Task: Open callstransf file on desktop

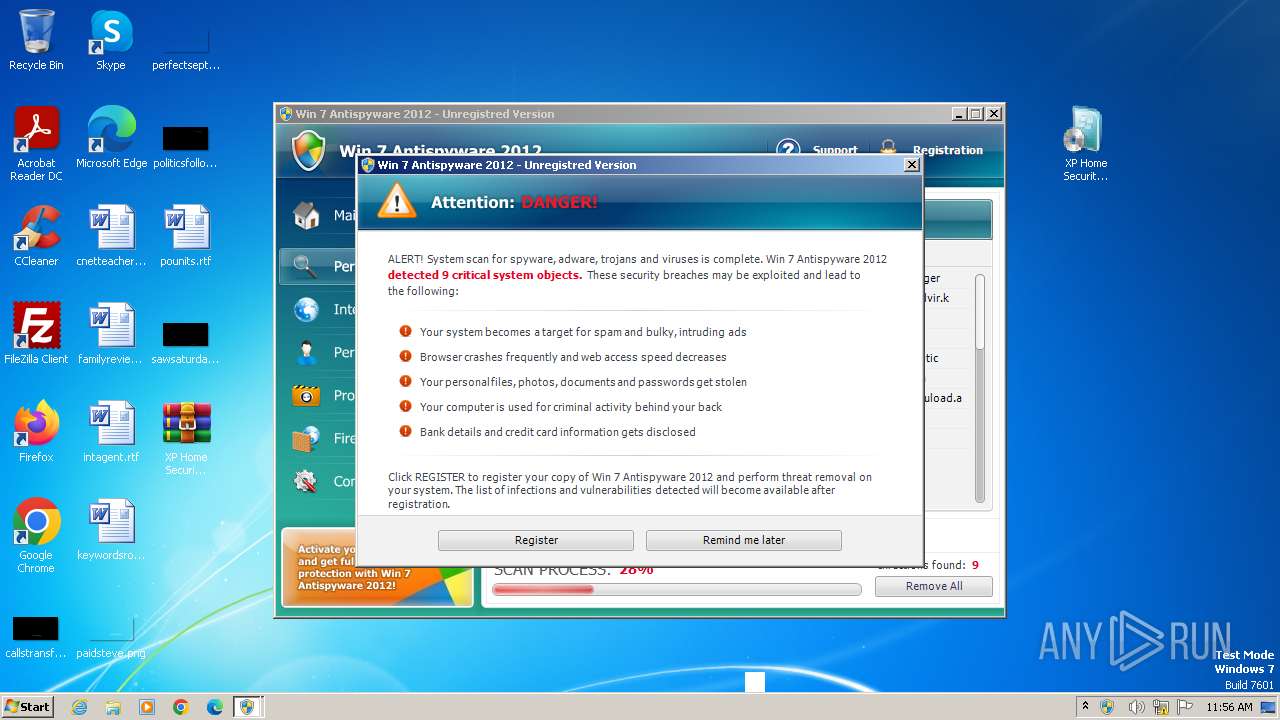Action: click(36, 636)
